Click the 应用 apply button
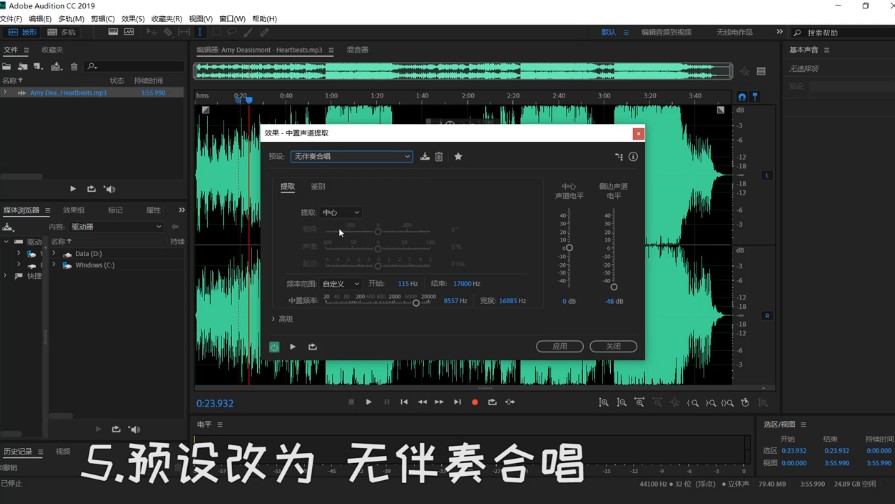 click(x=559, y=346)
